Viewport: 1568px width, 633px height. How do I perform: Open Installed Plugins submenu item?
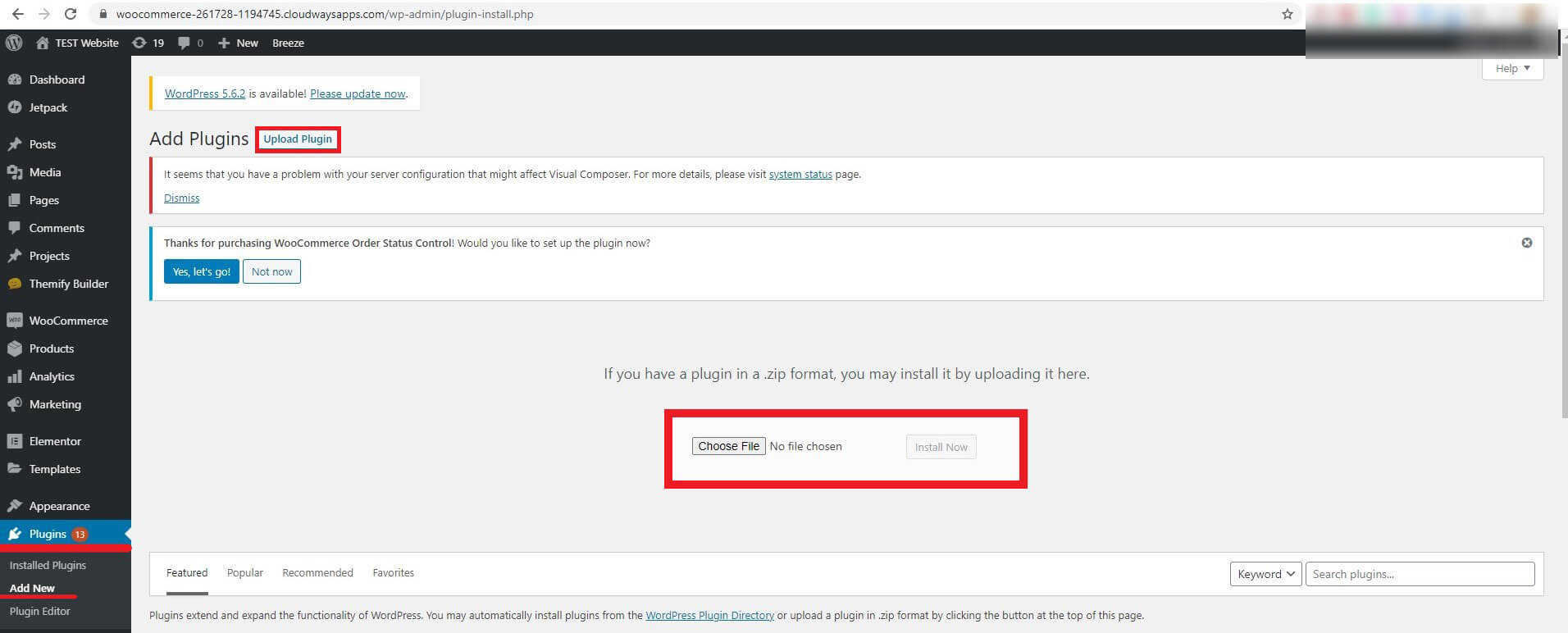click(48, 565)
